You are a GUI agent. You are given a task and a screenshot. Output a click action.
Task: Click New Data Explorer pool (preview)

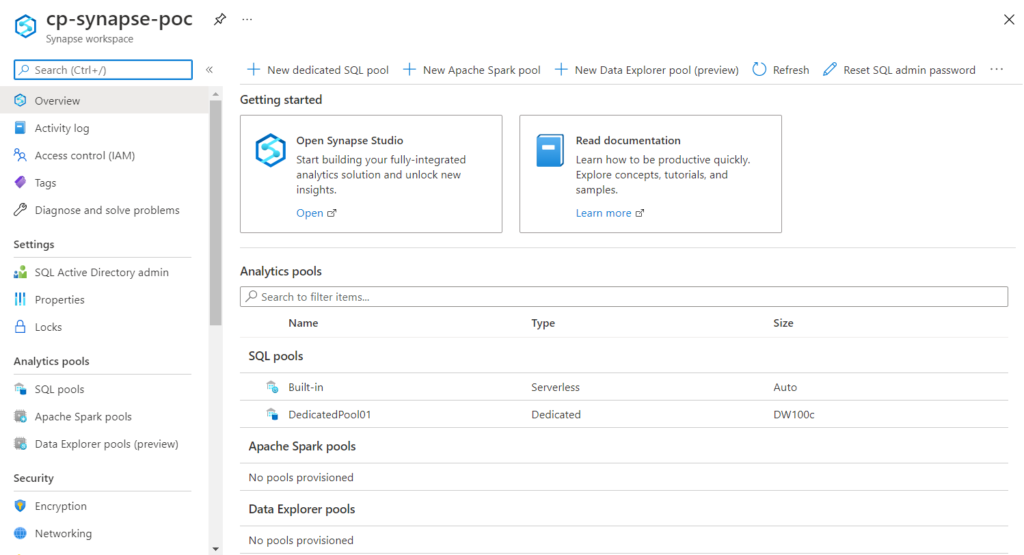[647, 70]
